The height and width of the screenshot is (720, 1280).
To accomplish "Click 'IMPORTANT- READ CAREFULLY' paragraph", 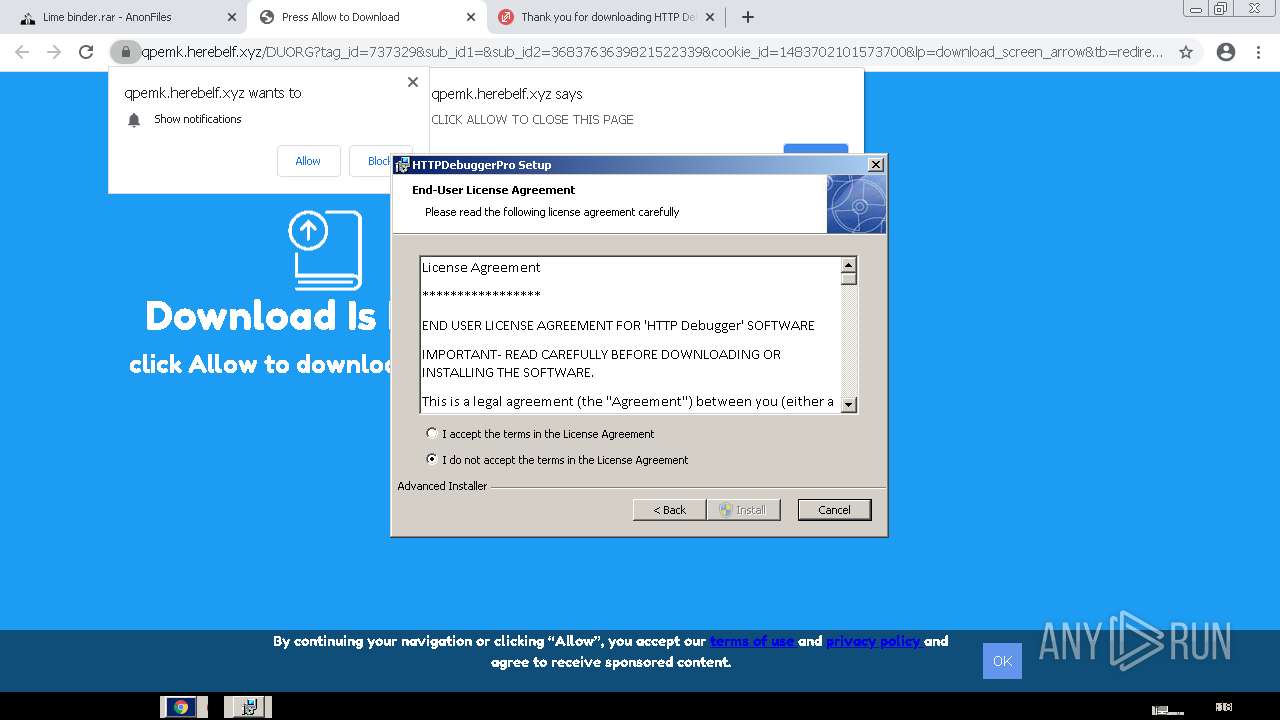I will (x=601, y=364).
